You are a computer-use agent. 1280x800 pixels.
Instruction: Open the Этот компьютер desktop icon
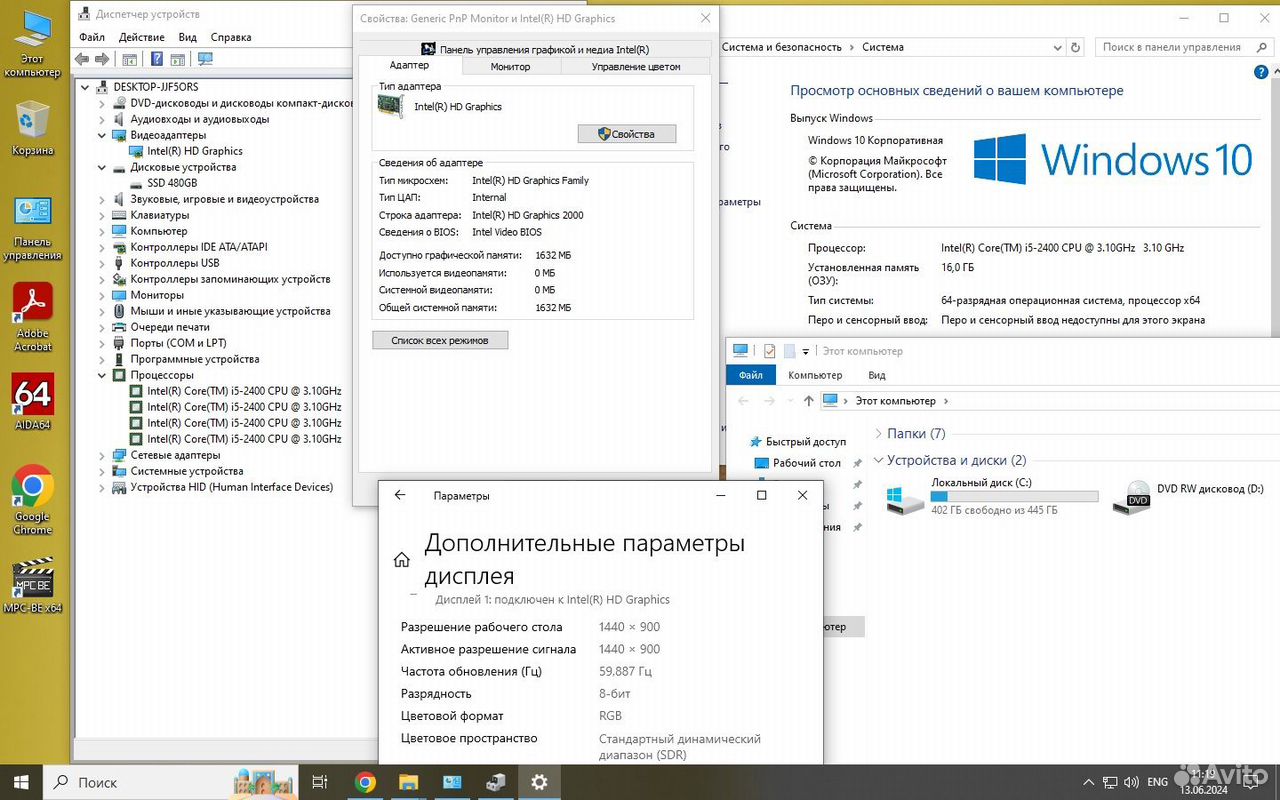32,44
